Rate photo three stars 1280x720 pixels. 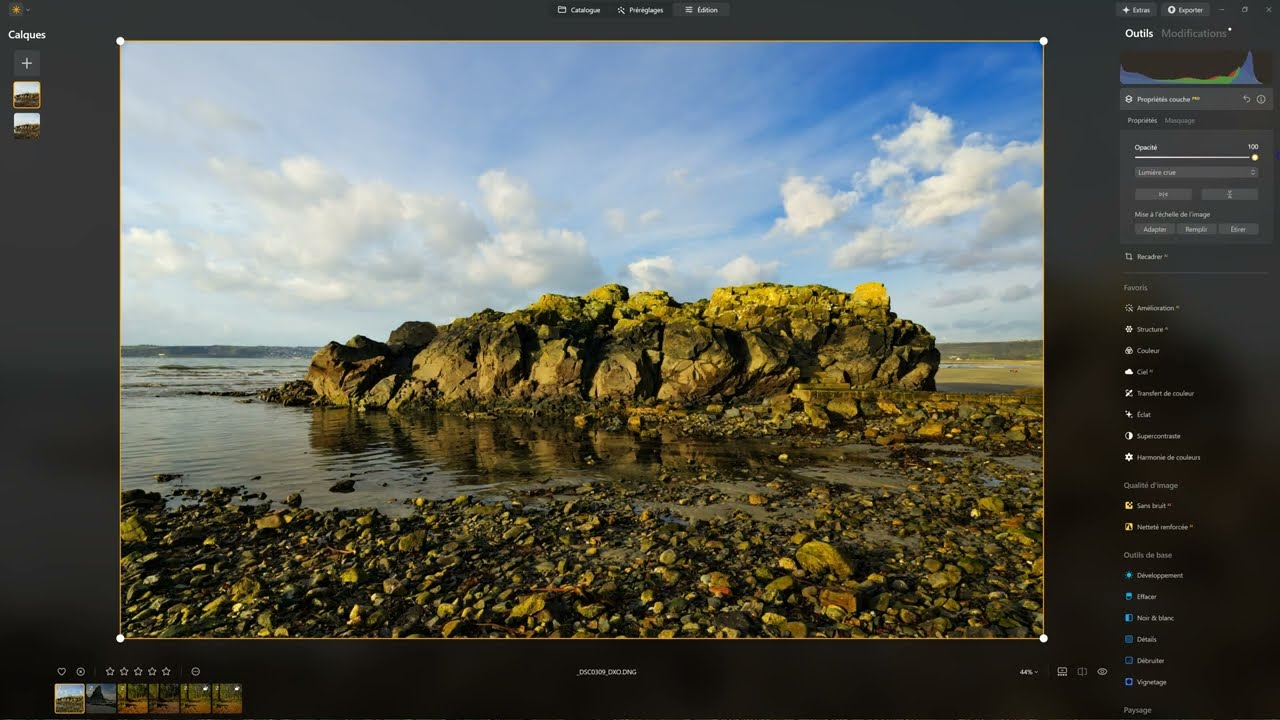(138, 672)
